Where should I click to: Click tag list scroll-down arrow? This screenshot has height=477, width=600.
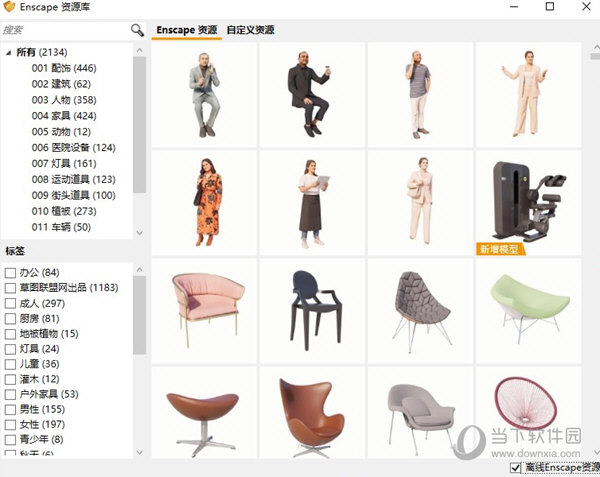(x=140, y=452)
